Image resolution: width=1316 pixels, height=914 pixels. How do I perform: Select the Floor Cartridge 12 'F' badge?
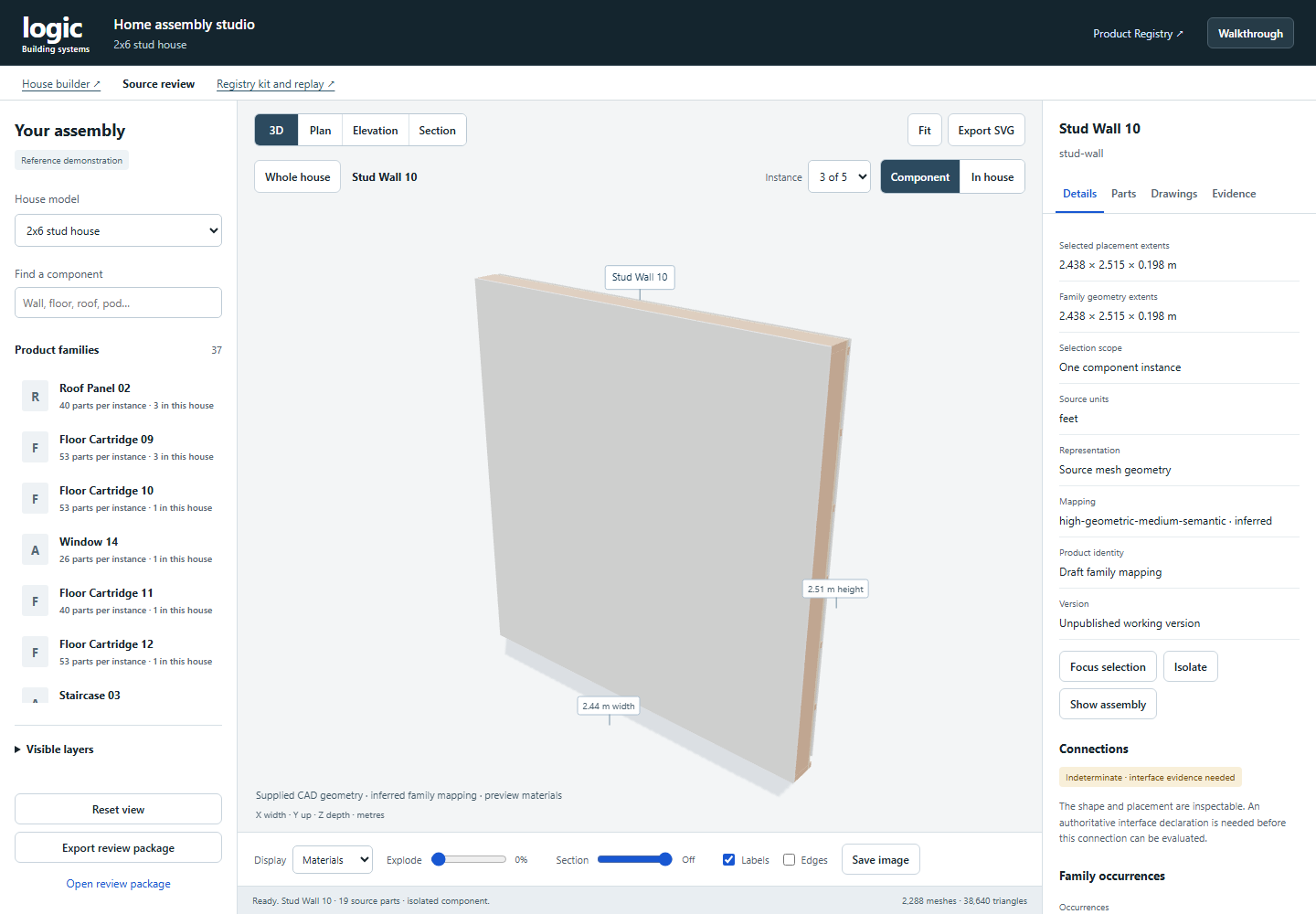click(x=35, y=653)
